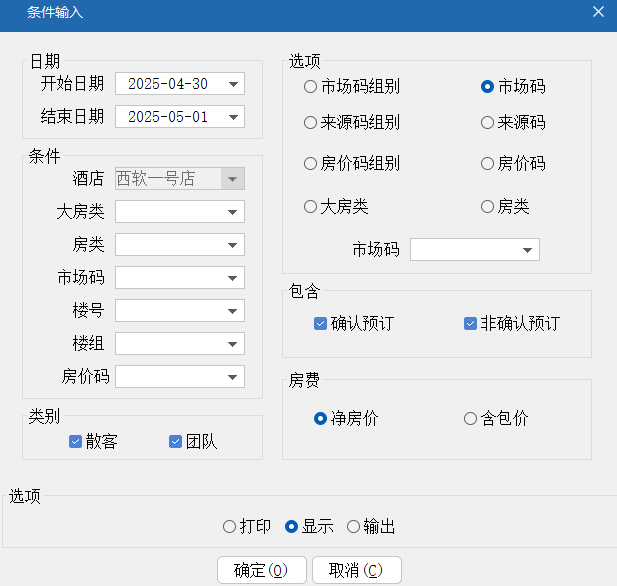Click the 取消(C) button

point(357,570)
